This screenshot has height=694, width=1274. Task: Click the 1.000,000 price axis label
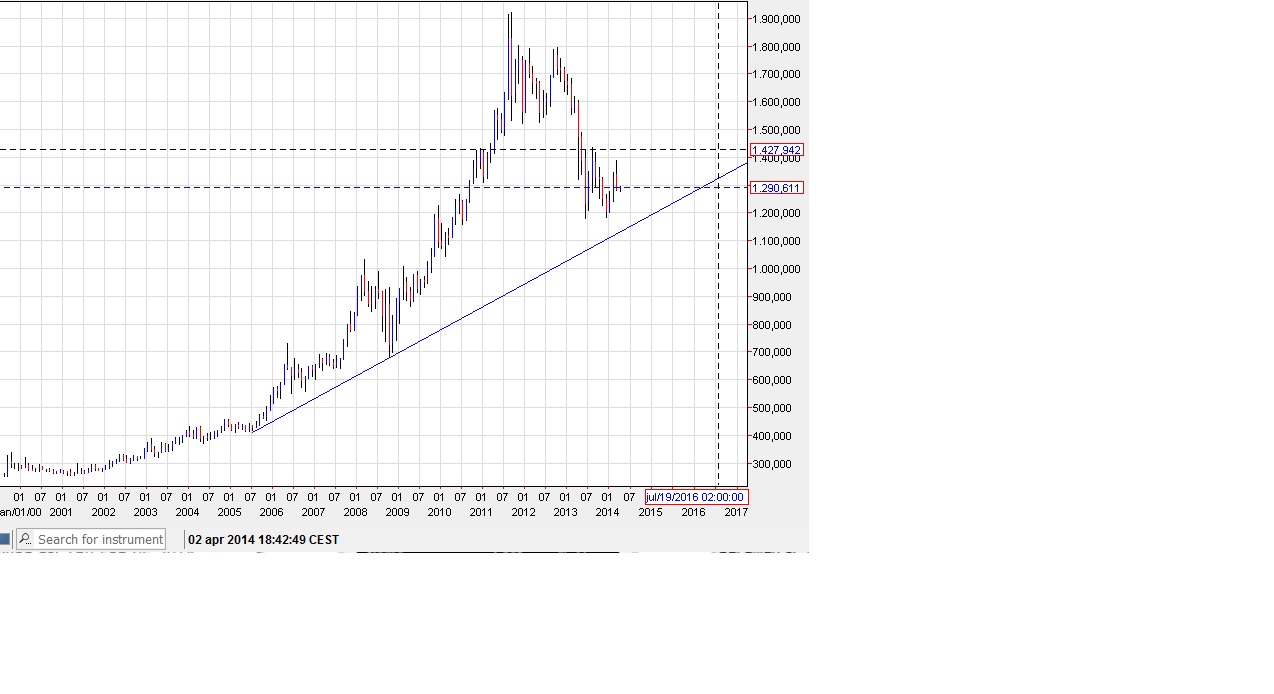click(x=777, y=269)
